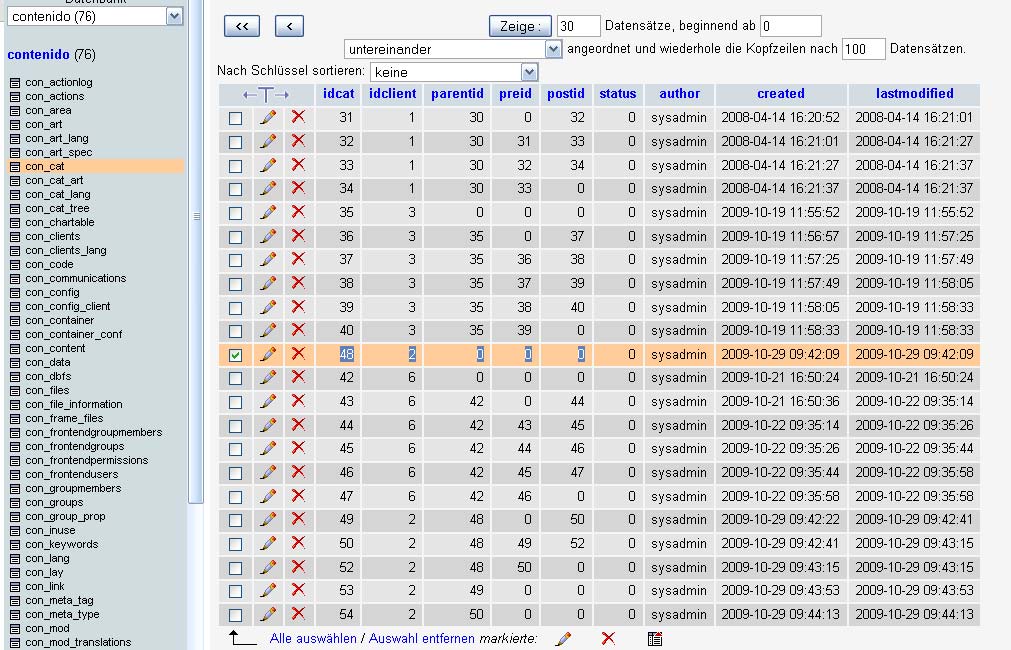Viewport: 1011px width, 650px height.
Task: Click the edit pencil for row idcat 31
Action: click(268, 117)
